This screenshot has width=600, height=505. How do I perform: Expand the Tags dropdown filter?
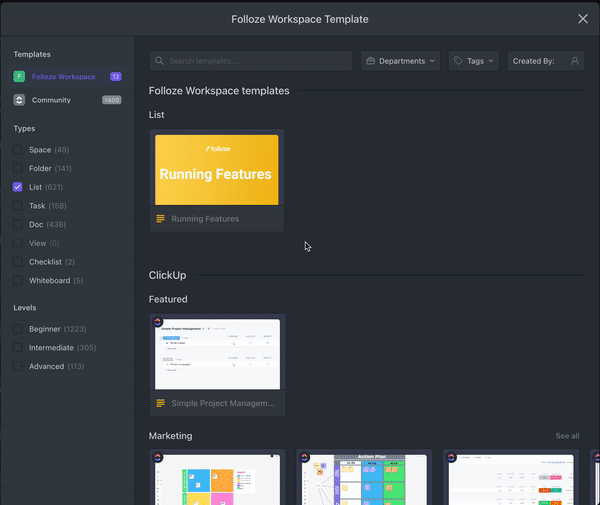(x=474, y=61)
